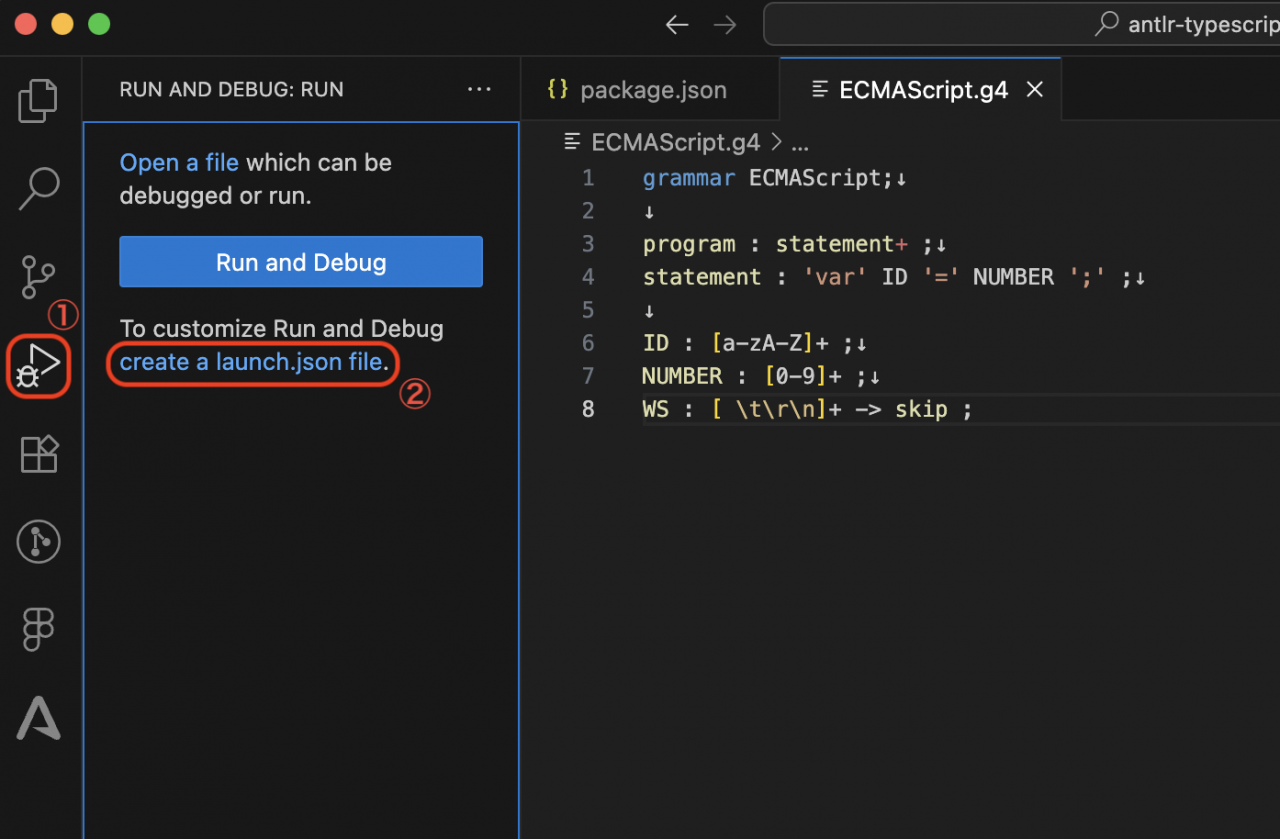Switch to the package.json tab
This screenshot has width=1280, height=839.
pyautogui.click(x=652, y=89)
